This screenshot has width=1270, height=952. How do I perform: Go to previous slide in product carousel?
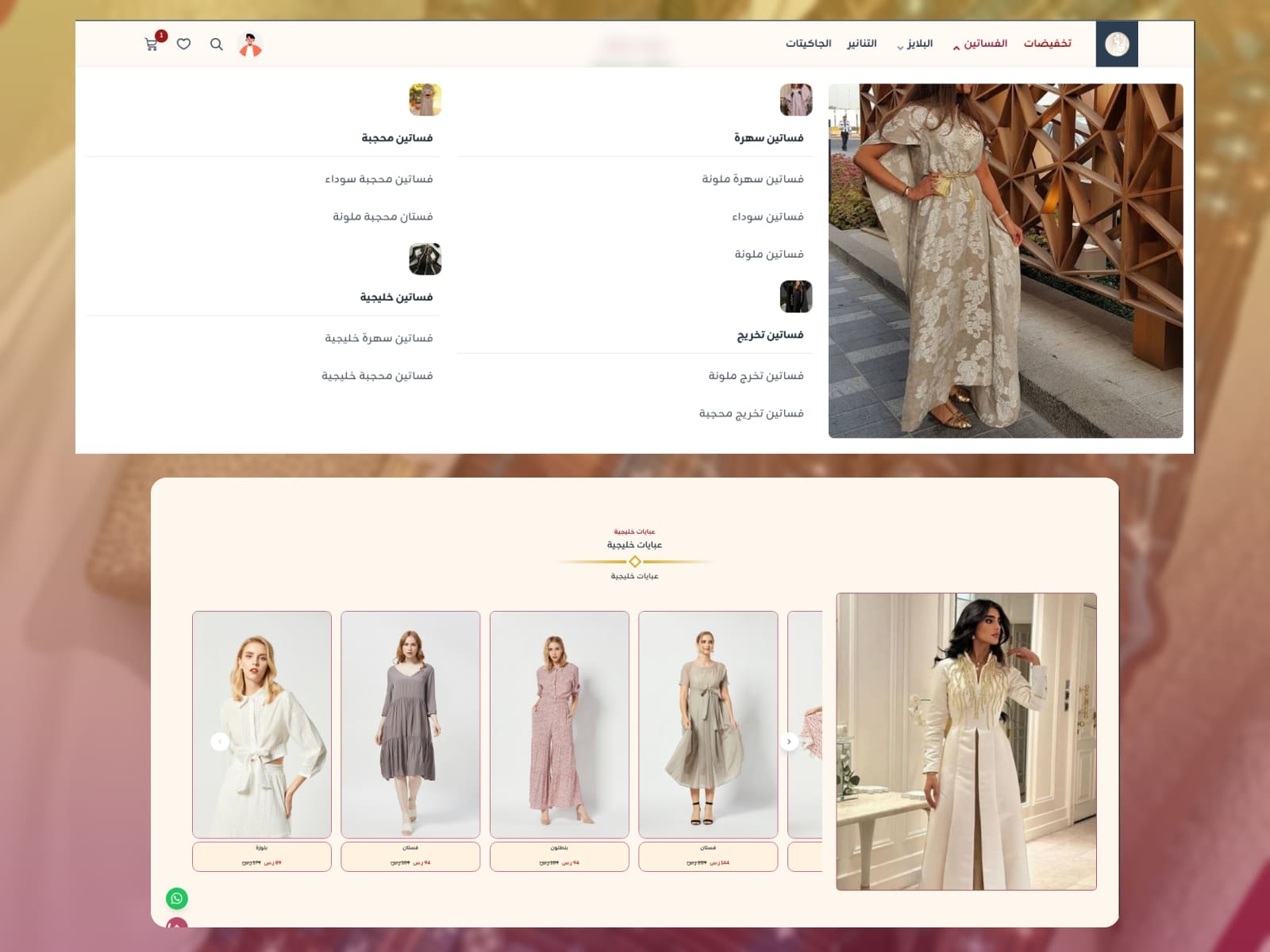point(220,742)
